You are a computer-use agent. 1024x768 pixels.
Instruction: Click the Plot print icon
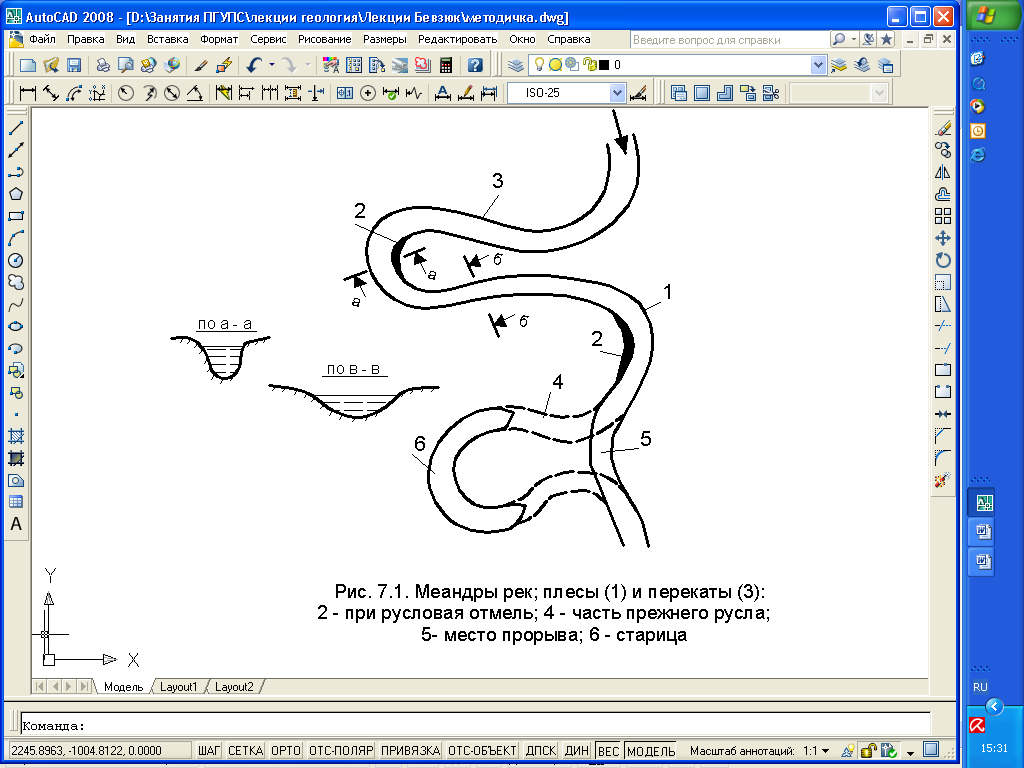[103, 65]
